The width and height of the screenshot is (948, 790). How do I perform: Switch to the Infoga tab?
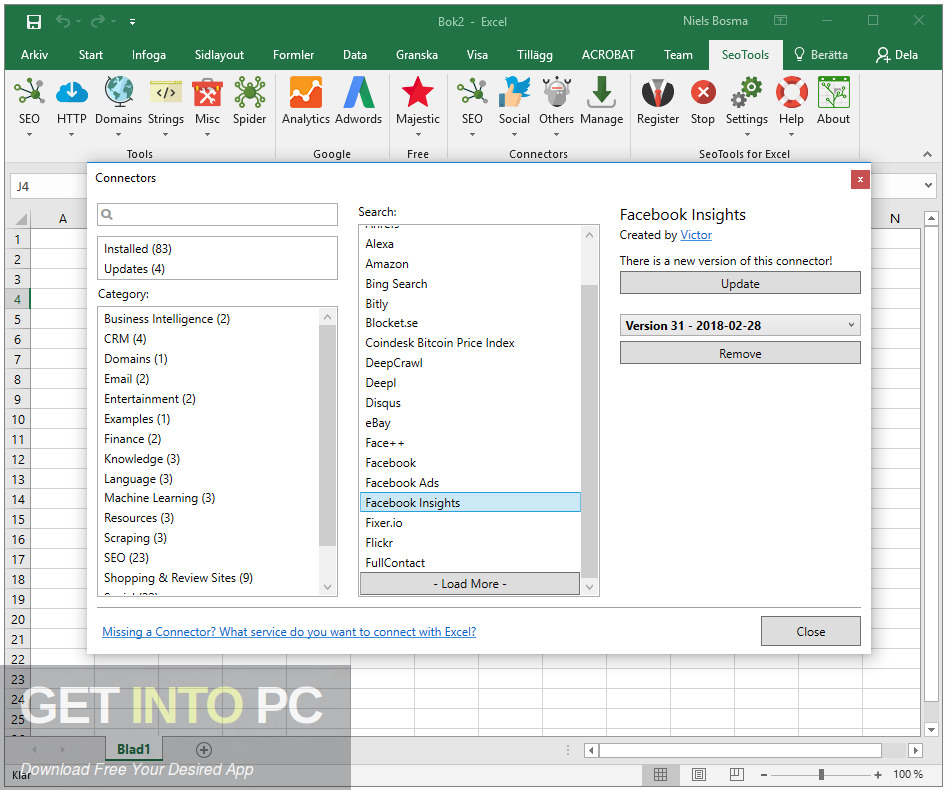click(x=149, y=55)
